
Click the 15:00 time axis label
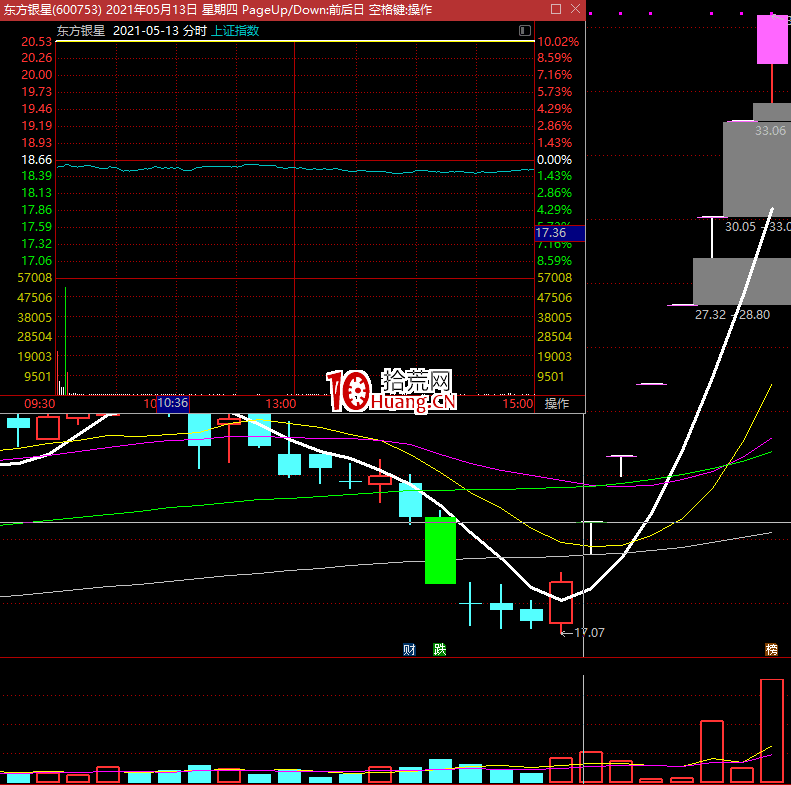pyautogui.click(x=518, y=404)
